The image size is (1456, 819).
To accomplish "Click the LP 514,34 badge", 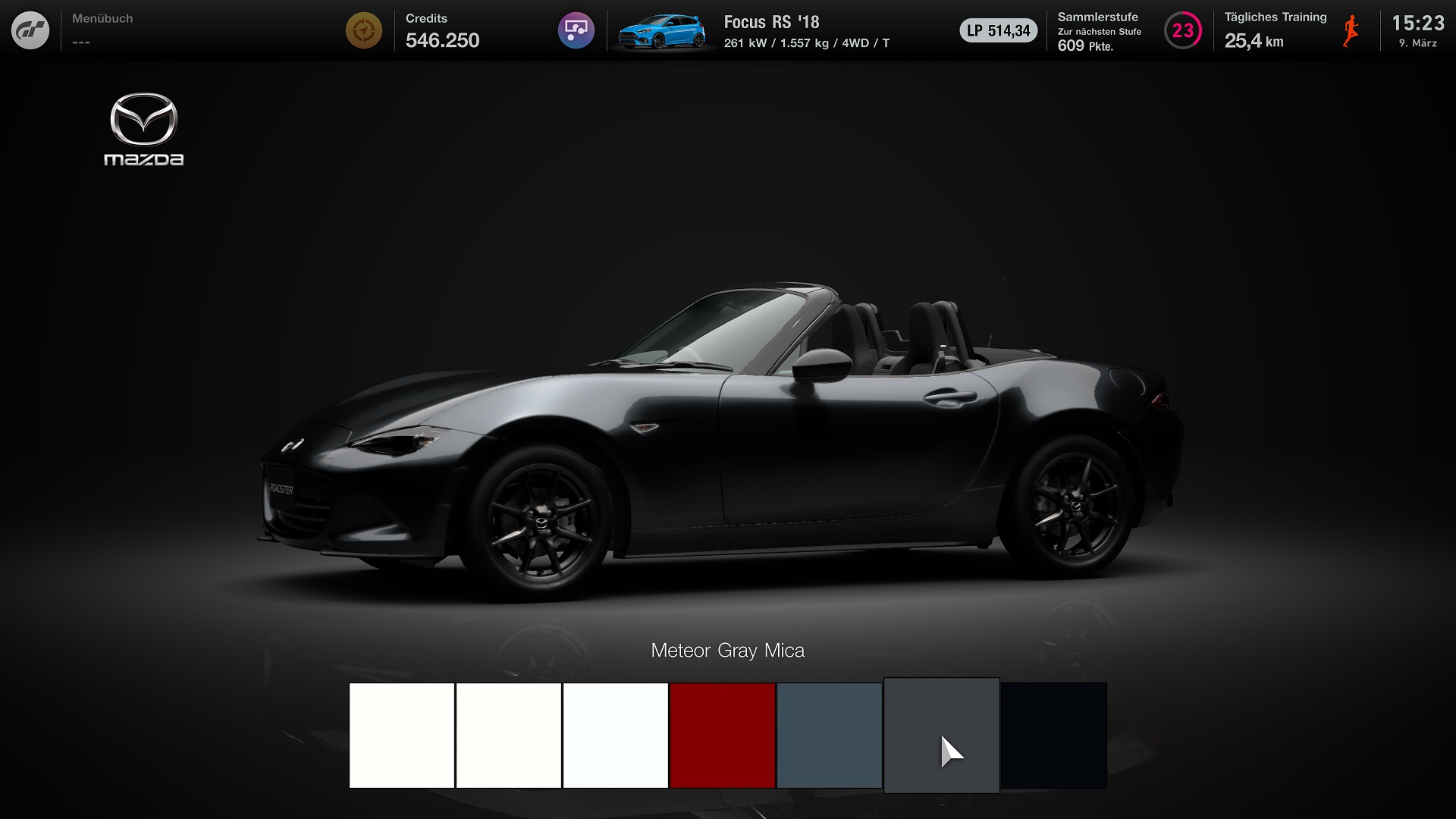I will pyautogui.click(x=998, y=30).
